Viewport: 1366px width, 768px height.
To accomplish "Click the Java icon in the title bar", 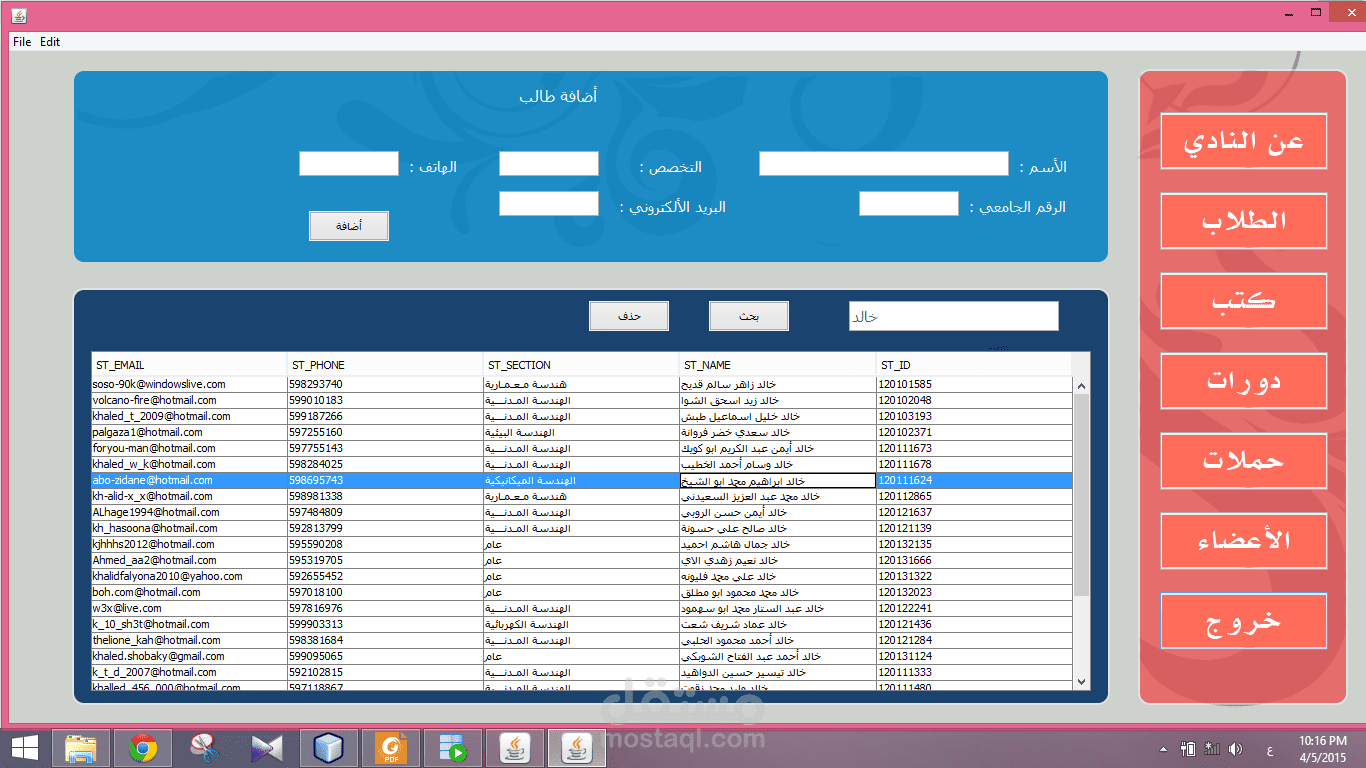I will coord(20,15).
